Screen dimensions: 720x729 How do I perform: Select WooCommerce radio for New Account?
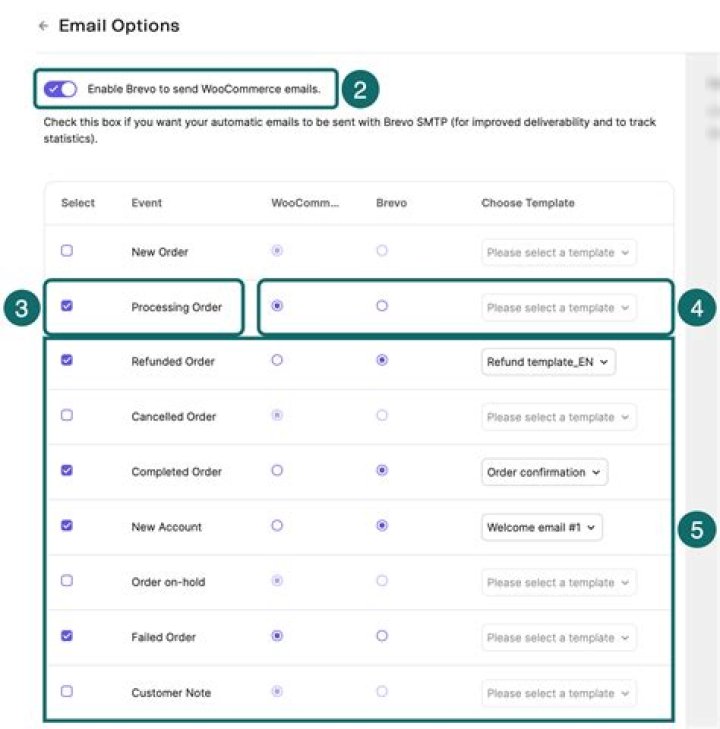point(277,526)
